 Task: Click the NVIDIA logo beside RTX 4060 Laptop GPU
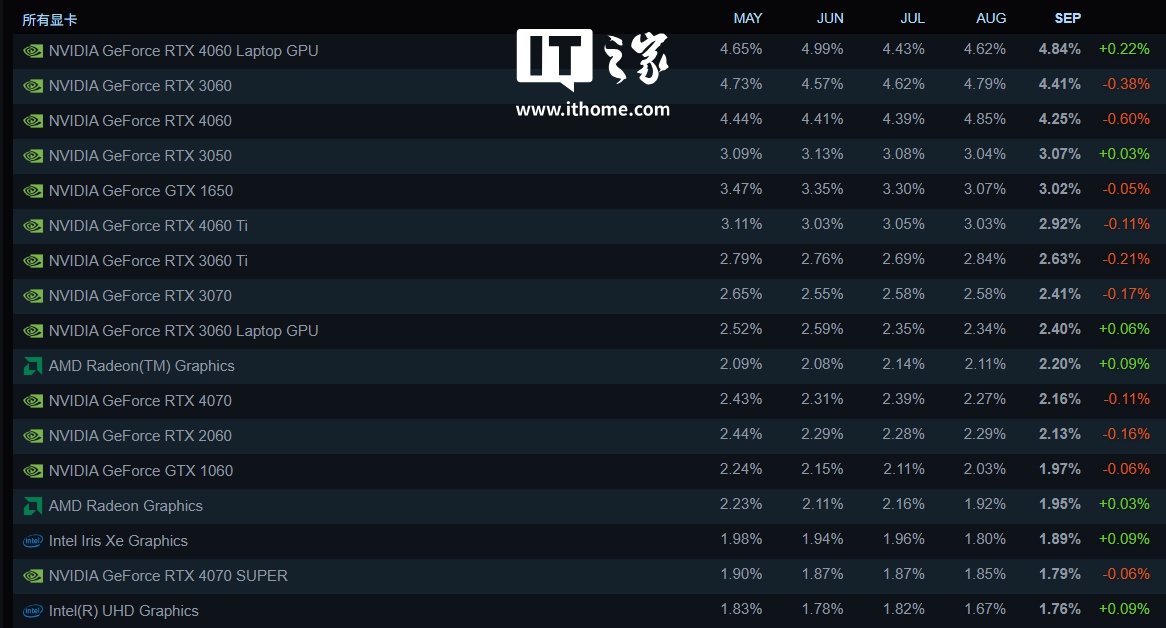(x=33, y=51)
